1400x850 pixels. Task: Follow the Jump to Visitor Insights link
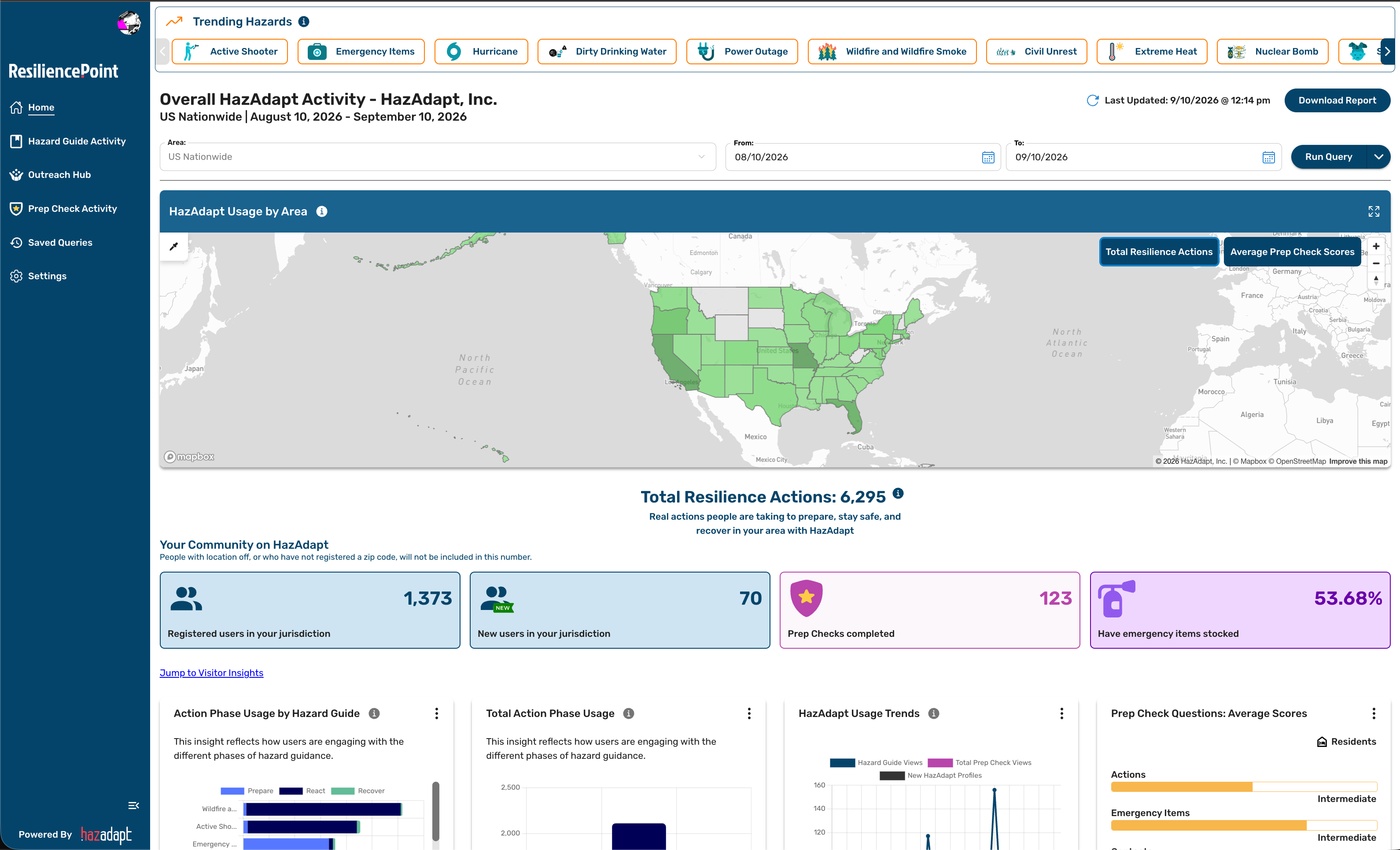click(211, 673)
